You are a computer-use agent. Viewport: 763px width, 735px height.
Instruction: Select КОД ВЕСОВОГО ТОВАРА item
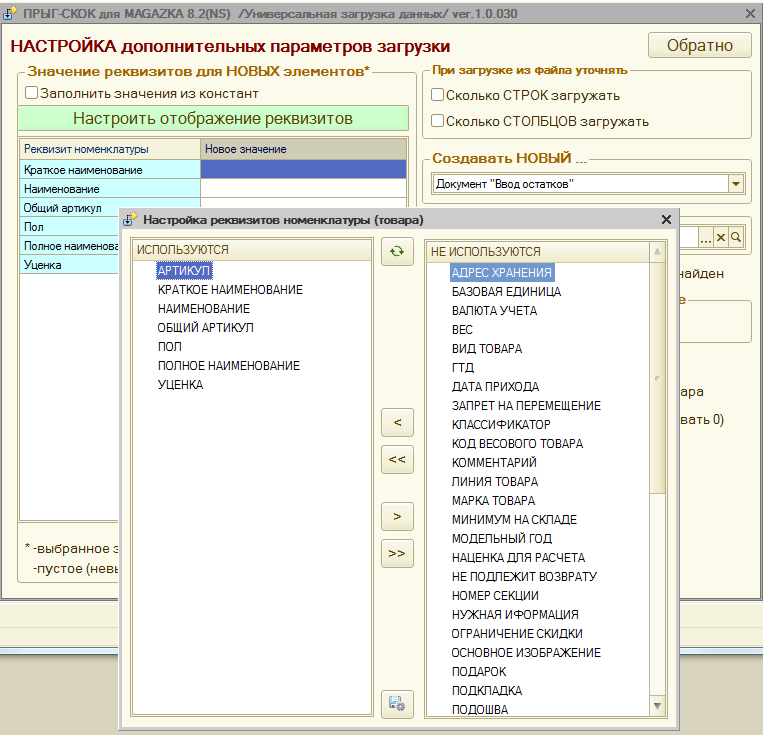click(517, 443)
